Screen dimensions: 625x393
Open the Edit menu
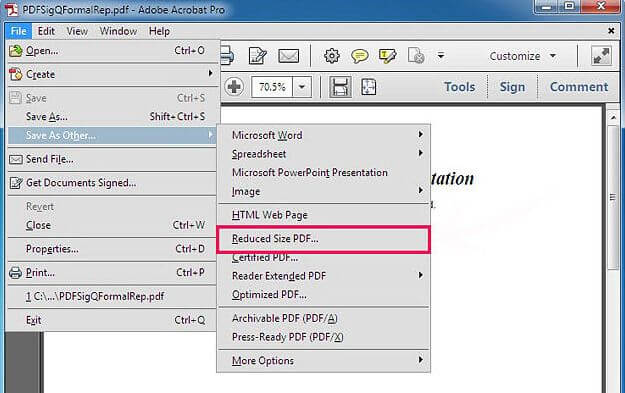pyautogui.click(x=46, y=31)
